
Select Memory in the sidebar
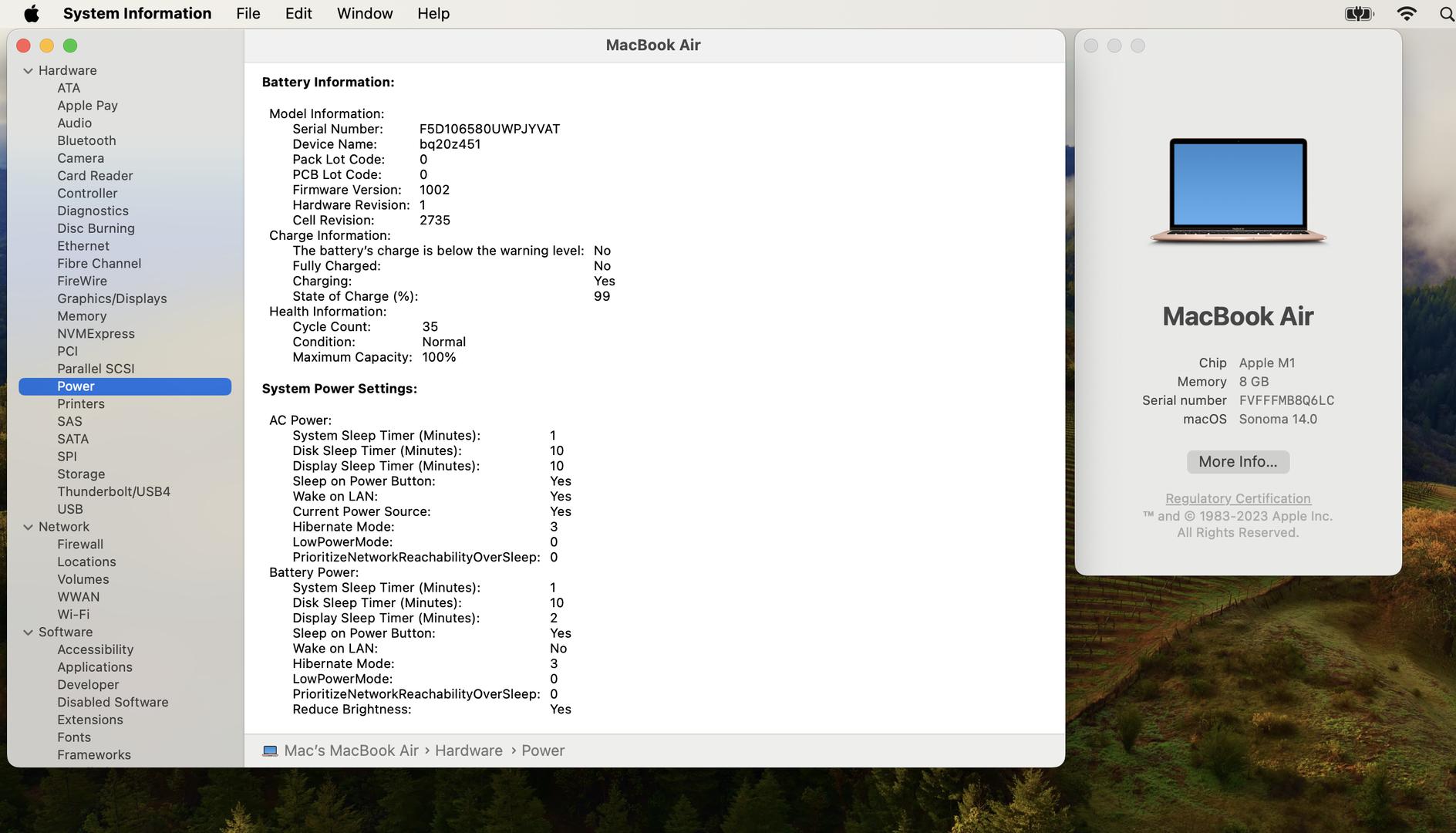pyautogui.click(x=82, y=316)
